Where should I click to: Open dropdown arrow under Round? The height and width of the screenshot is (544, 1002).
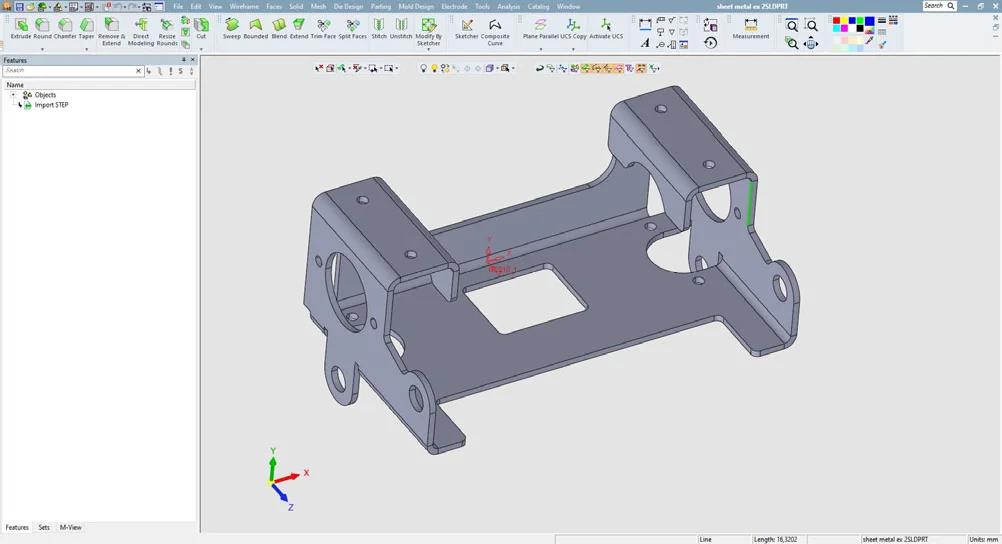tap(43, 49)
